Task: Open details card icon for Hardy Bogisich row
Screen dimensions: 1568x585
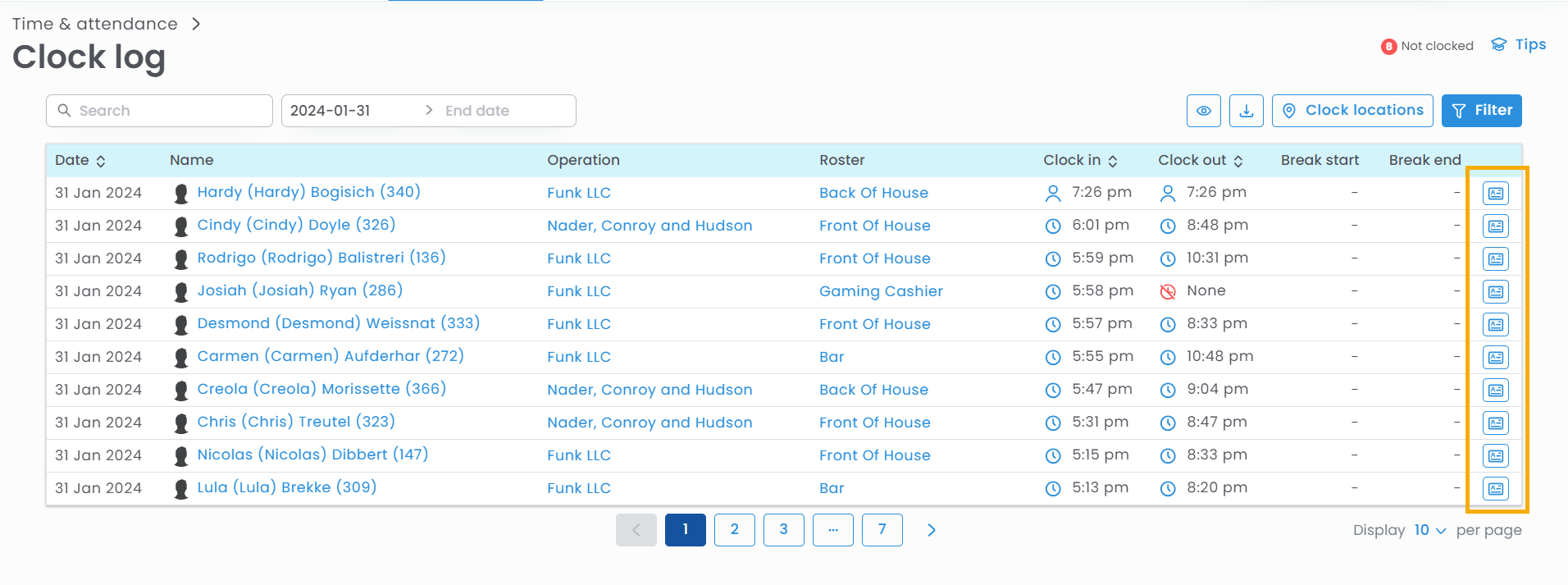Action: (1495, 194)
